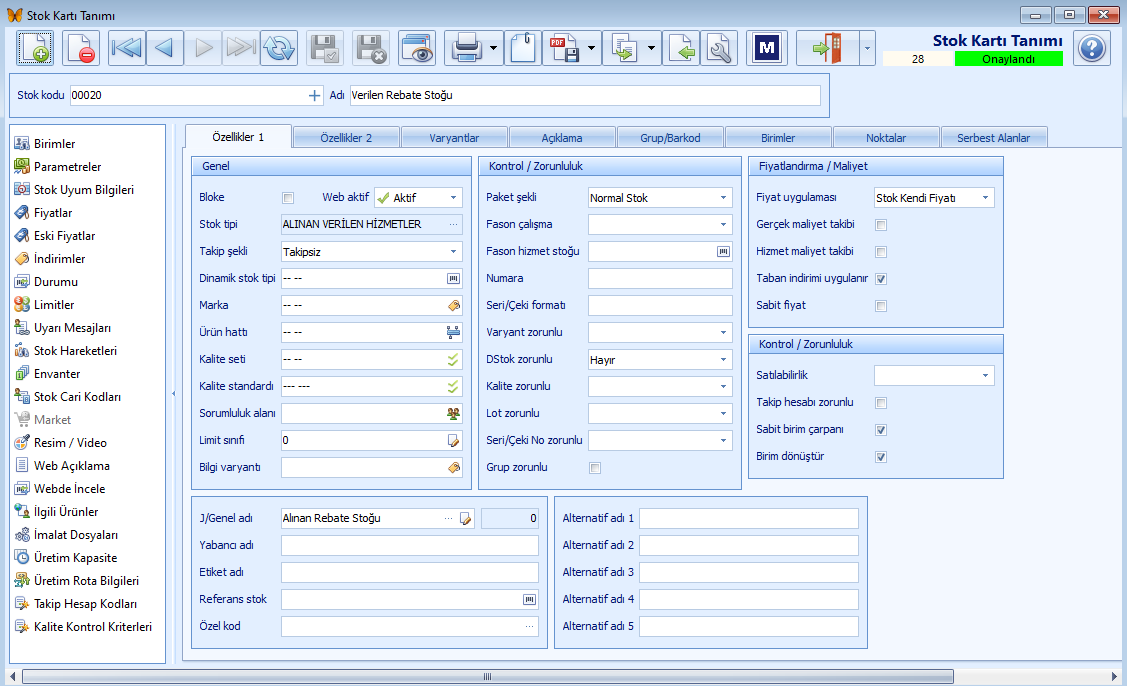This screenshot has height=686, width=1127.
Task: Toggle the Sabit fiyat checkbox
Action: (881, 306)
